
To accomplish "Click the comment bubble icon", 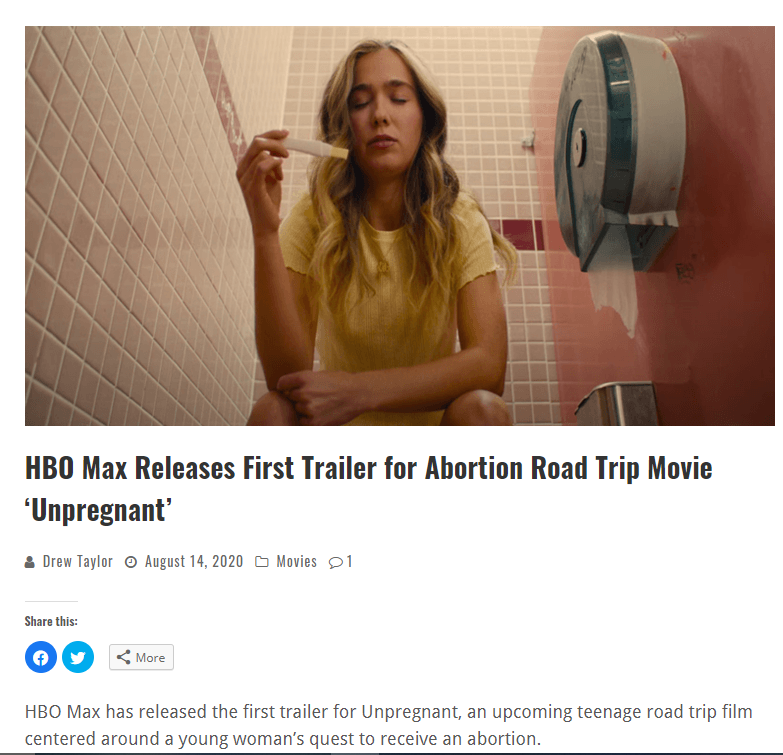I will coord(336,563).
